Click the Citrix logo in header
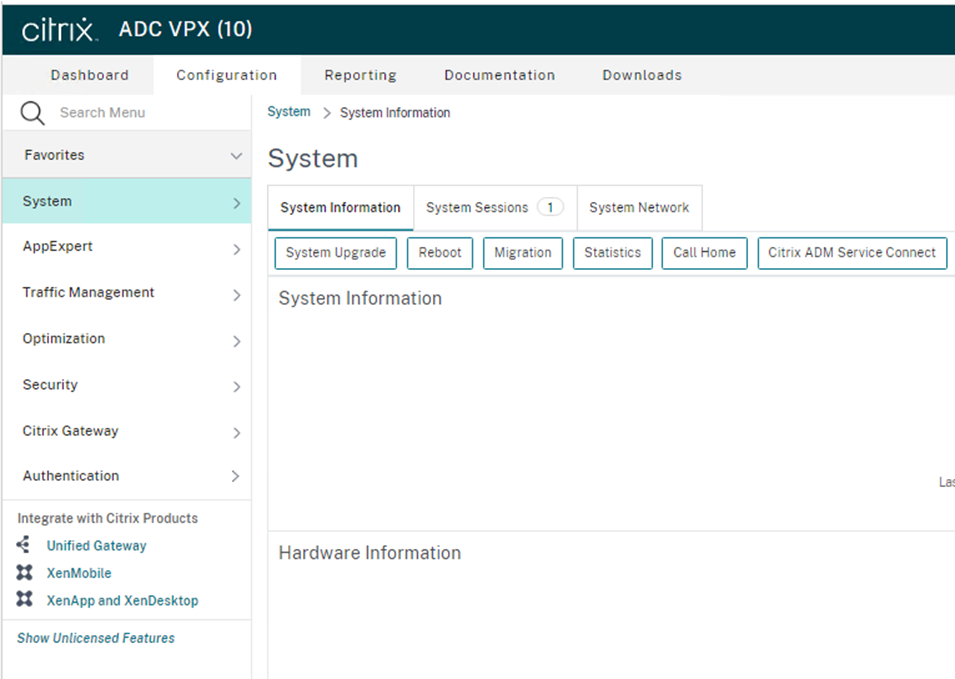The image size is (955, 679). tap(59, 30)
